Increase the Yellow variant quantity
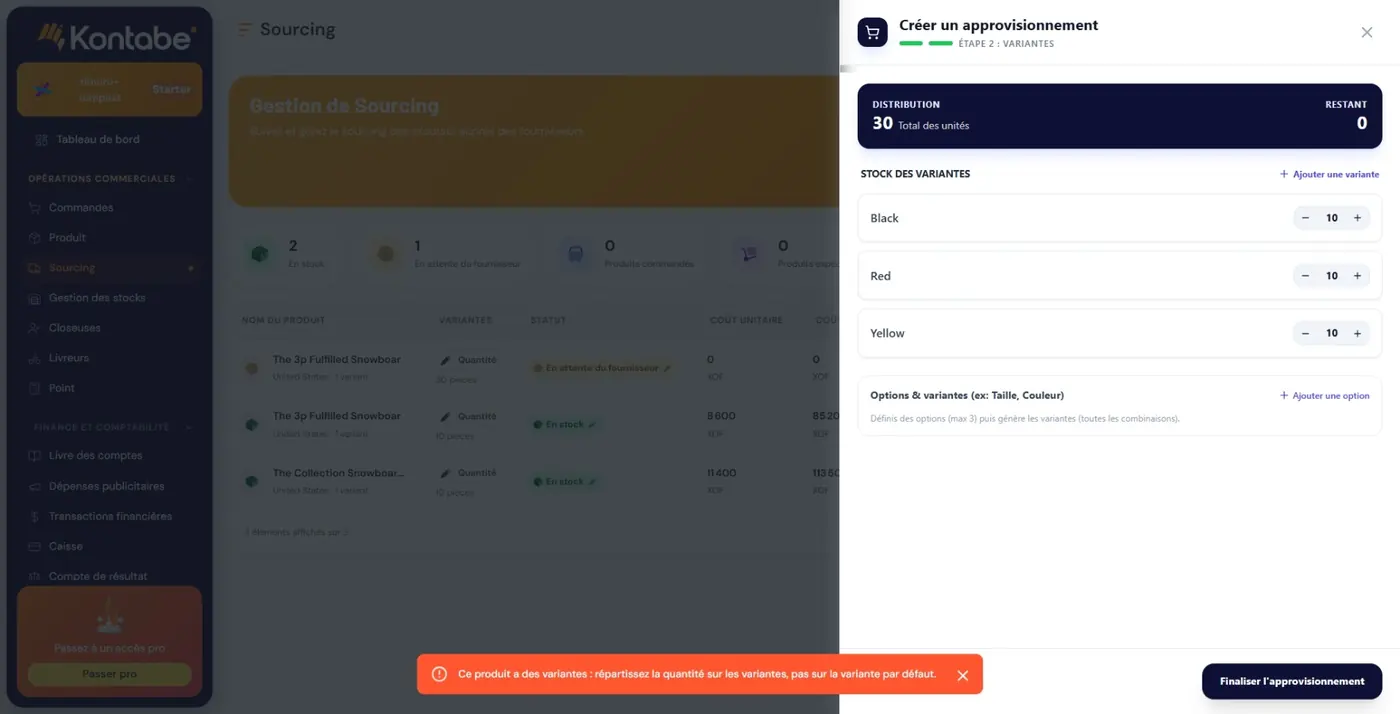Screen dimensions: 1400x714 (1357, 333)
